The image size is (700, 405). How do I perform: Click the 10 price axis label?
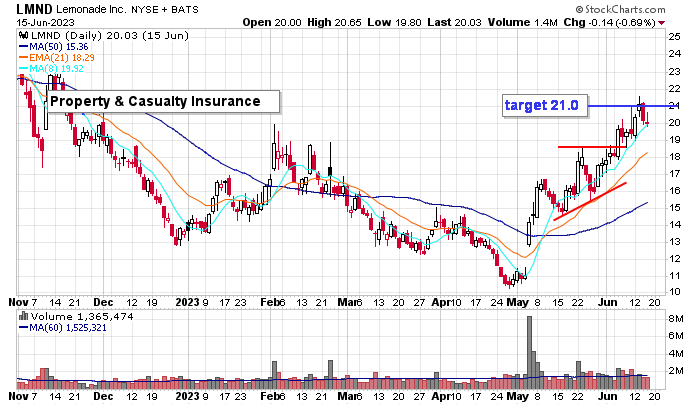click(x=675, y=292)
